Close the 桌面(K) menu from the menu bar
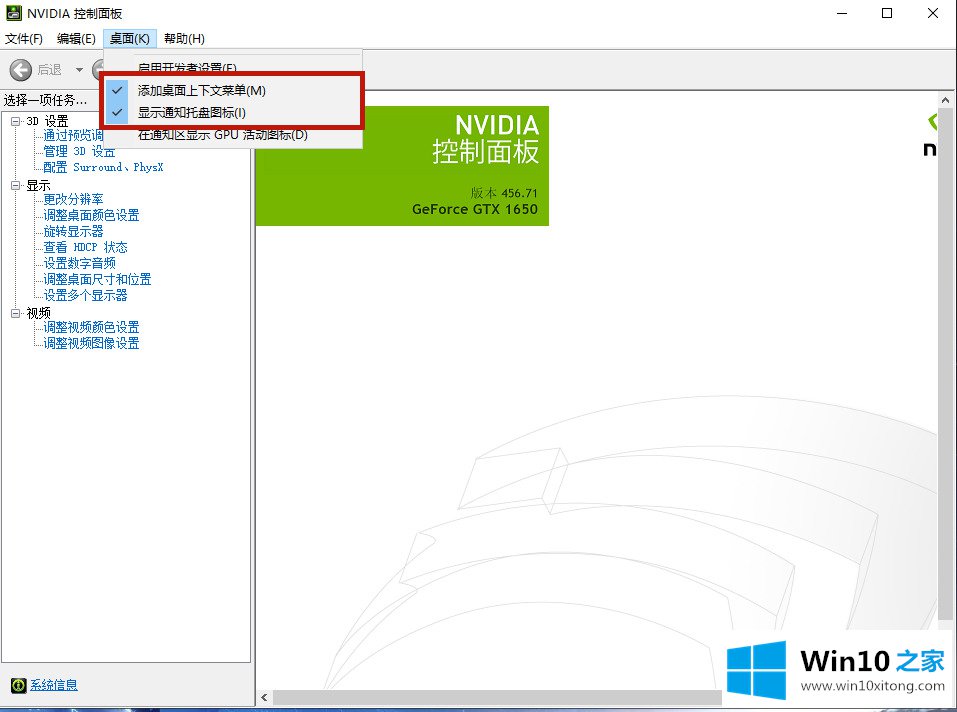The image size is (957, 712). (130, 38)
